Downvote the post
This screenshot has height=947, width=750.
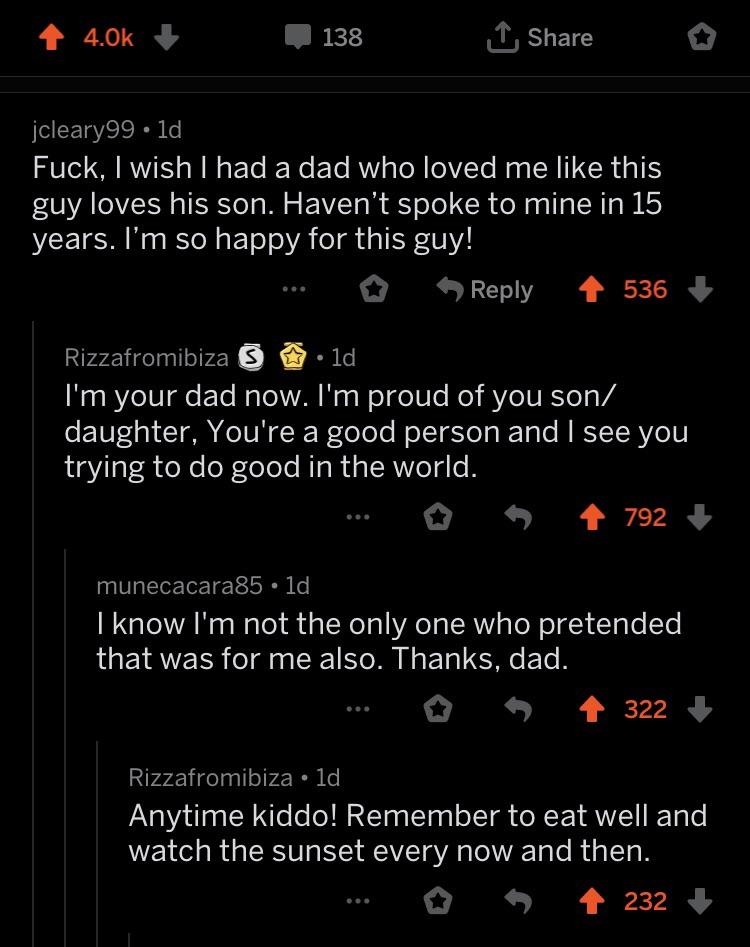tap(166, 37)
